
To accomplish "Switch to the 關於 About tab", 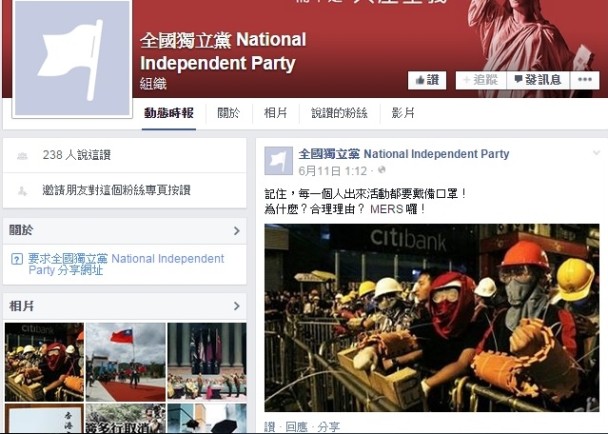I will [x=228, y=113].
